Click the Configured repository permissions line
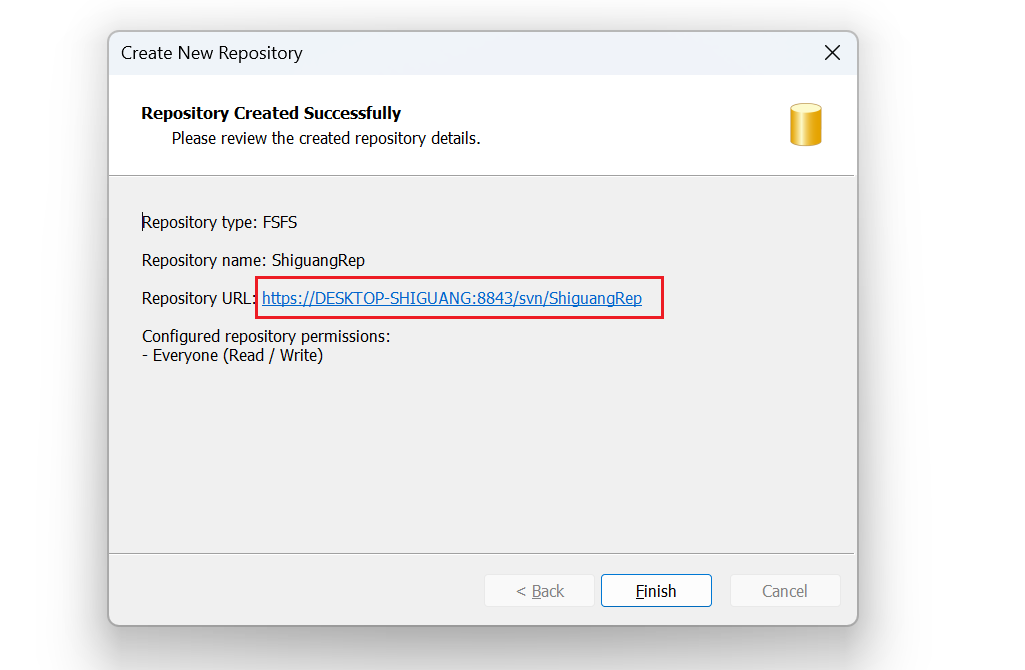Screen dimensions: 1025x670 click(x=266, y=336)
